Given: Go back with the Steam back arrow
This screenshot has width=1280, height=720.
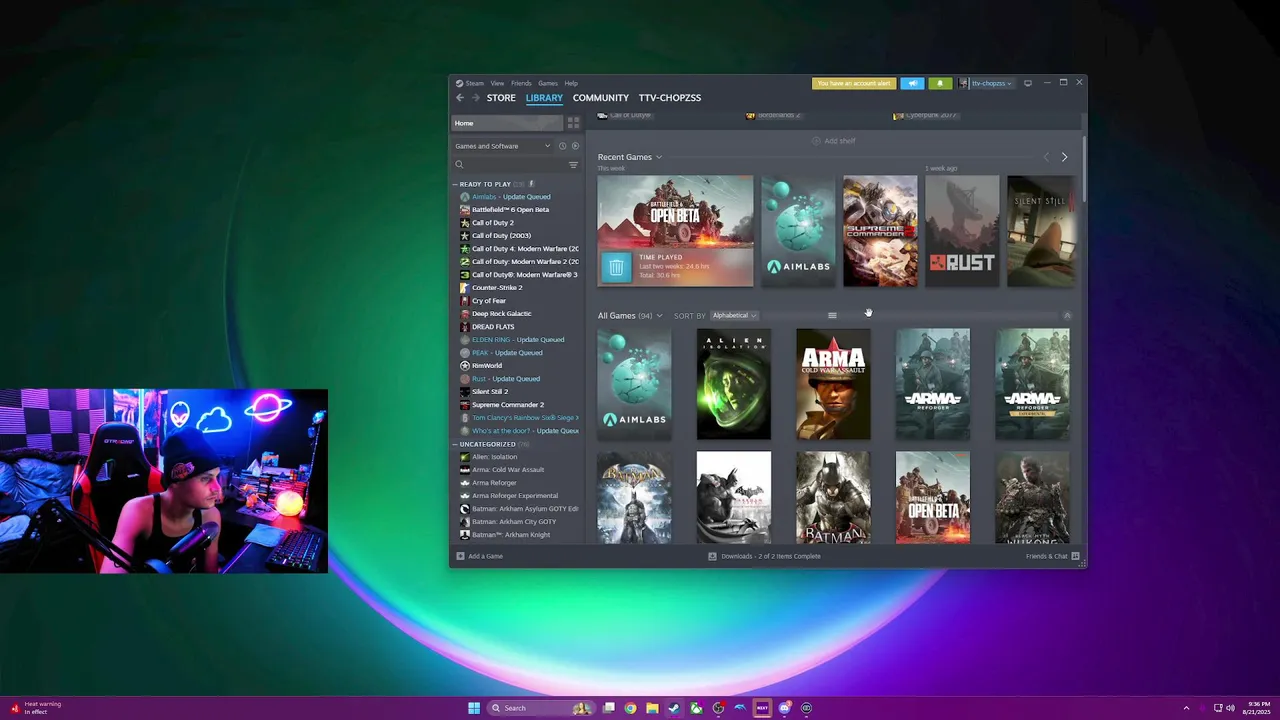Looking at the screenshot, I should tap(460, 98).
